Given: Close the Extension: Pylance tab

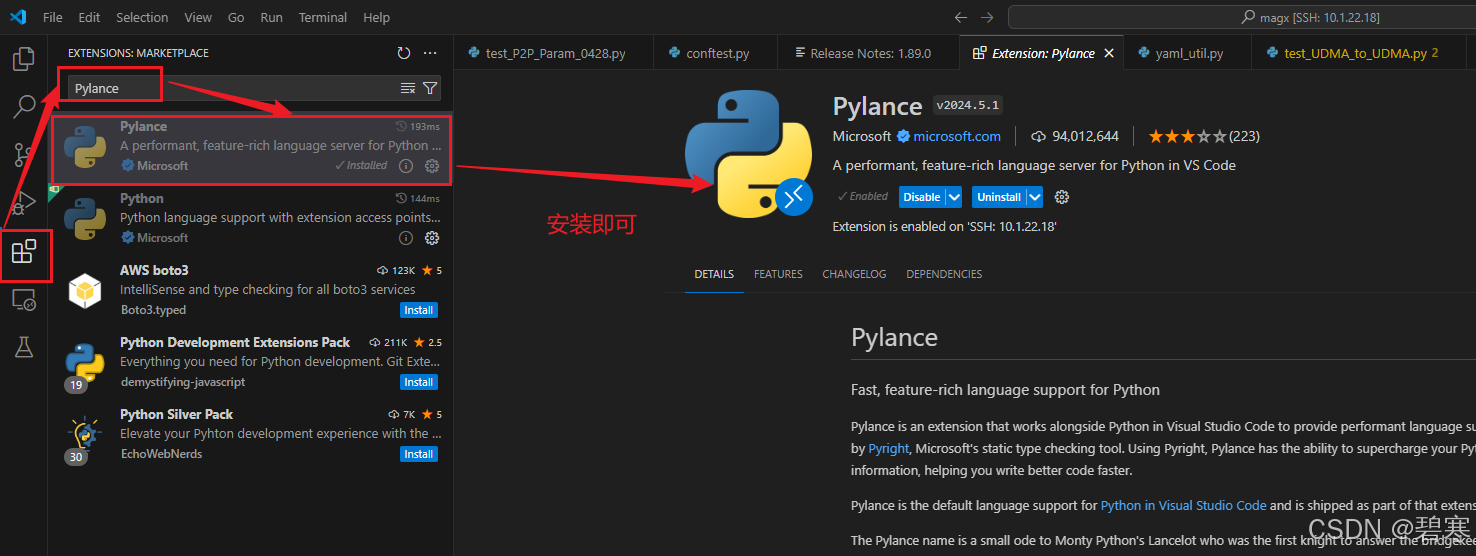Looking at the screenshot, I should [x=1109, y=53].
